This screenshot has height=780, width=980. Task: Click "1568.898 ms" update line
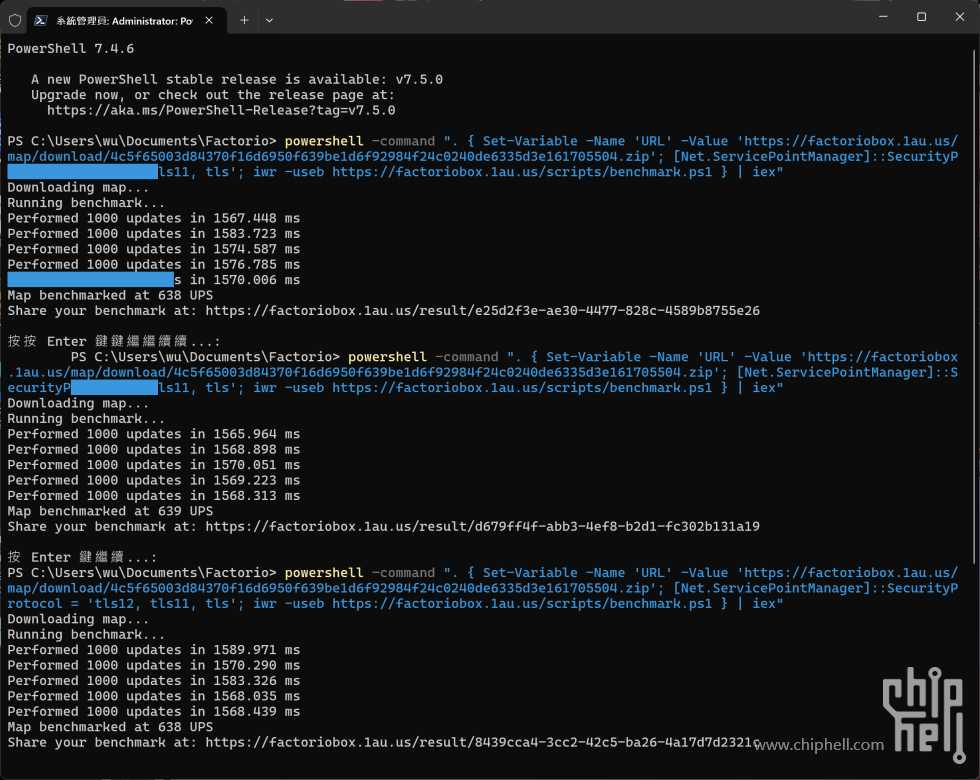click(154, 449)
